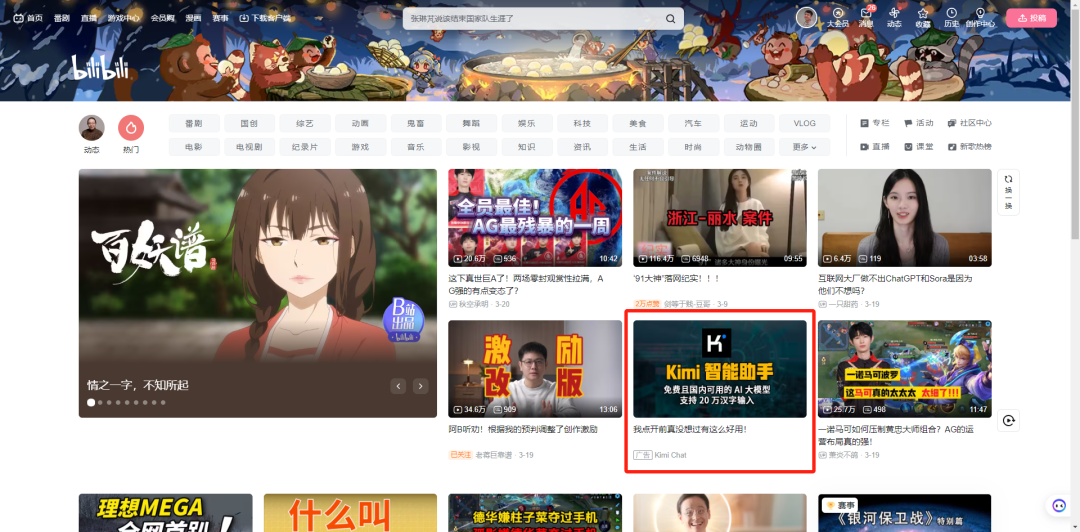This screenshot has width=1080, height=532.
Task: Open 社区中心 community link
Action: click(970, 123)
